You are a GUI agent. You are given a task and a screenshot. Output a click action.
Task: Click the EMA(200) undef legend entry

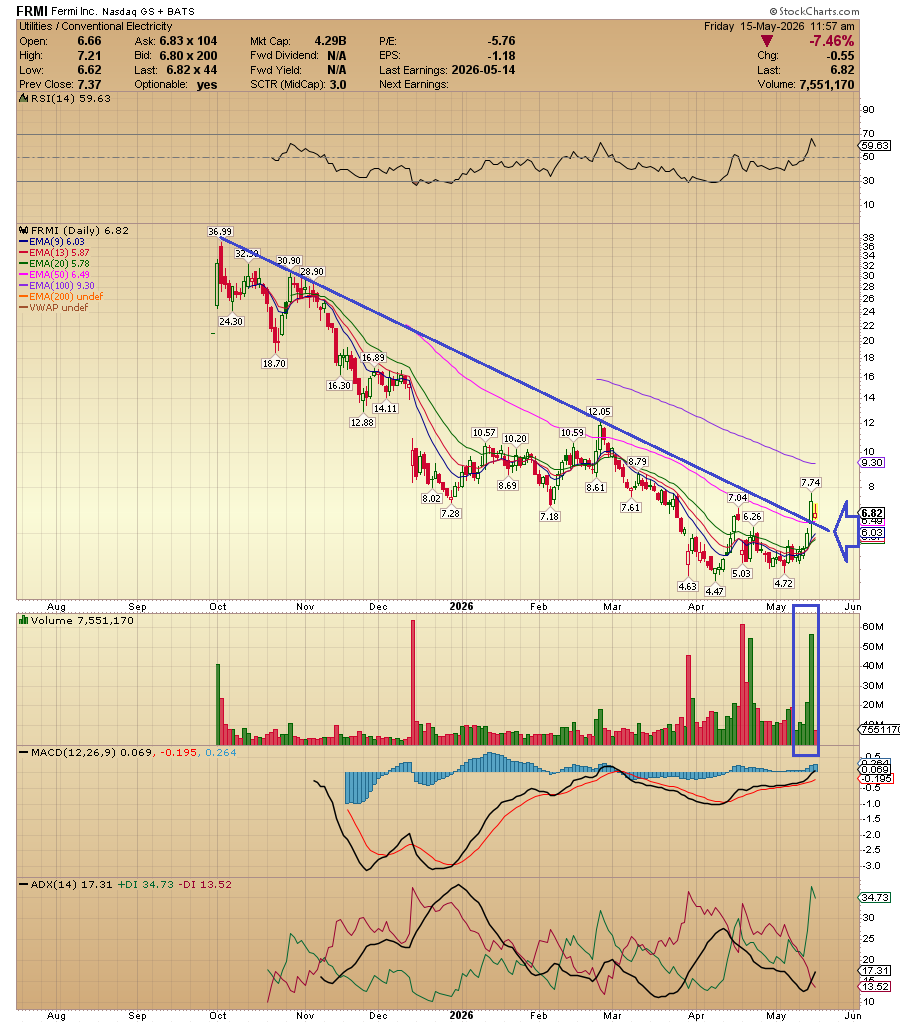[61, 296]
